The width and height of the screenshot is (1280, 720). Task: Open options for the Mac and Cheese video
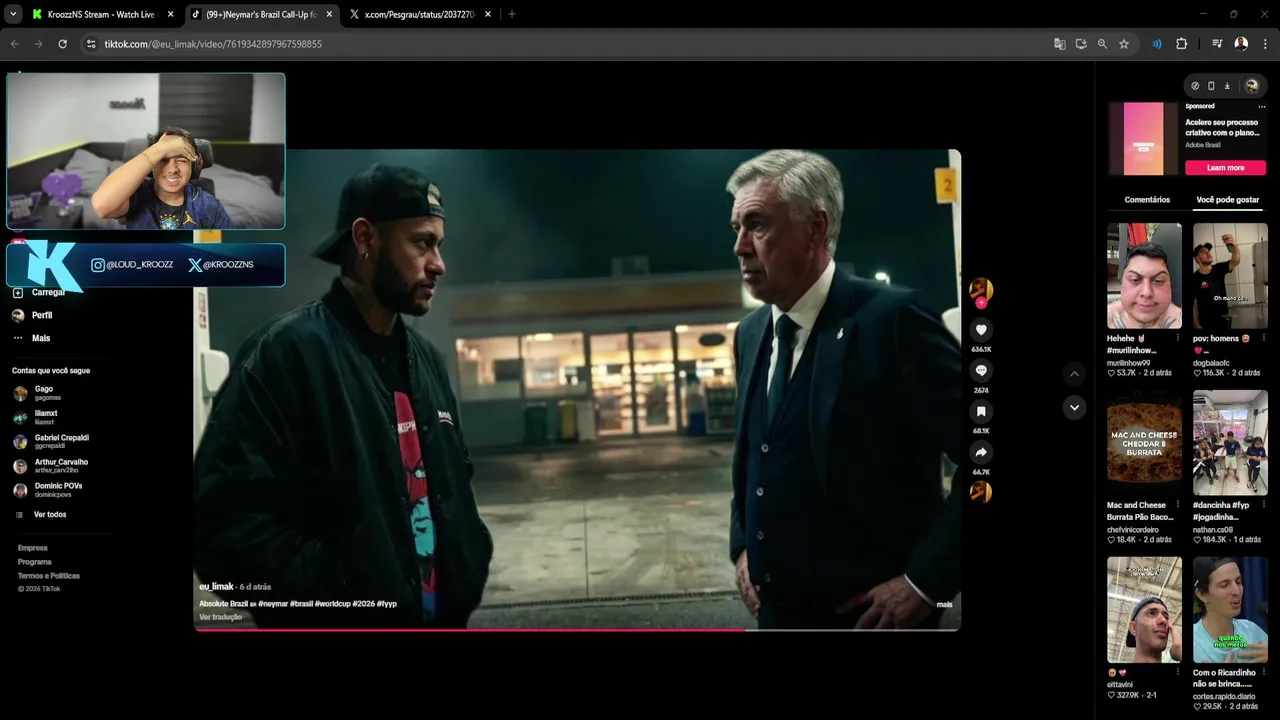(1177, 505)
